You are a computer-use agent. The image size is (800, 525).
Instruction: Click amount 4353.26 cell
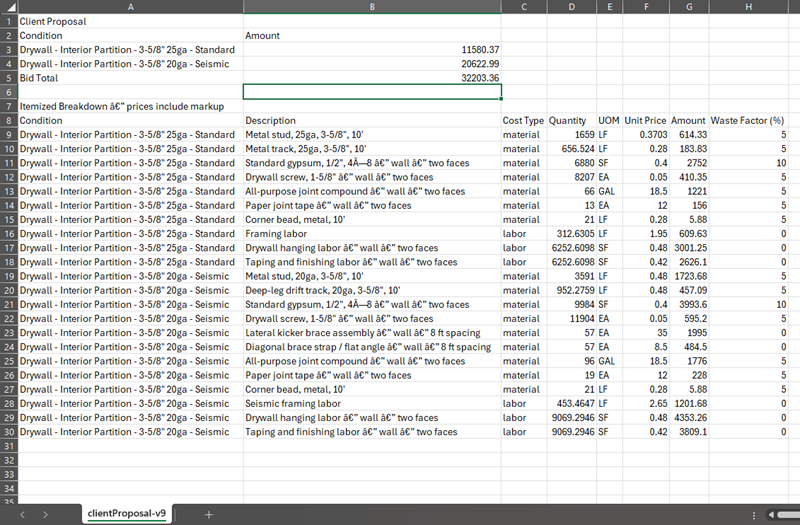coord(689,417)
